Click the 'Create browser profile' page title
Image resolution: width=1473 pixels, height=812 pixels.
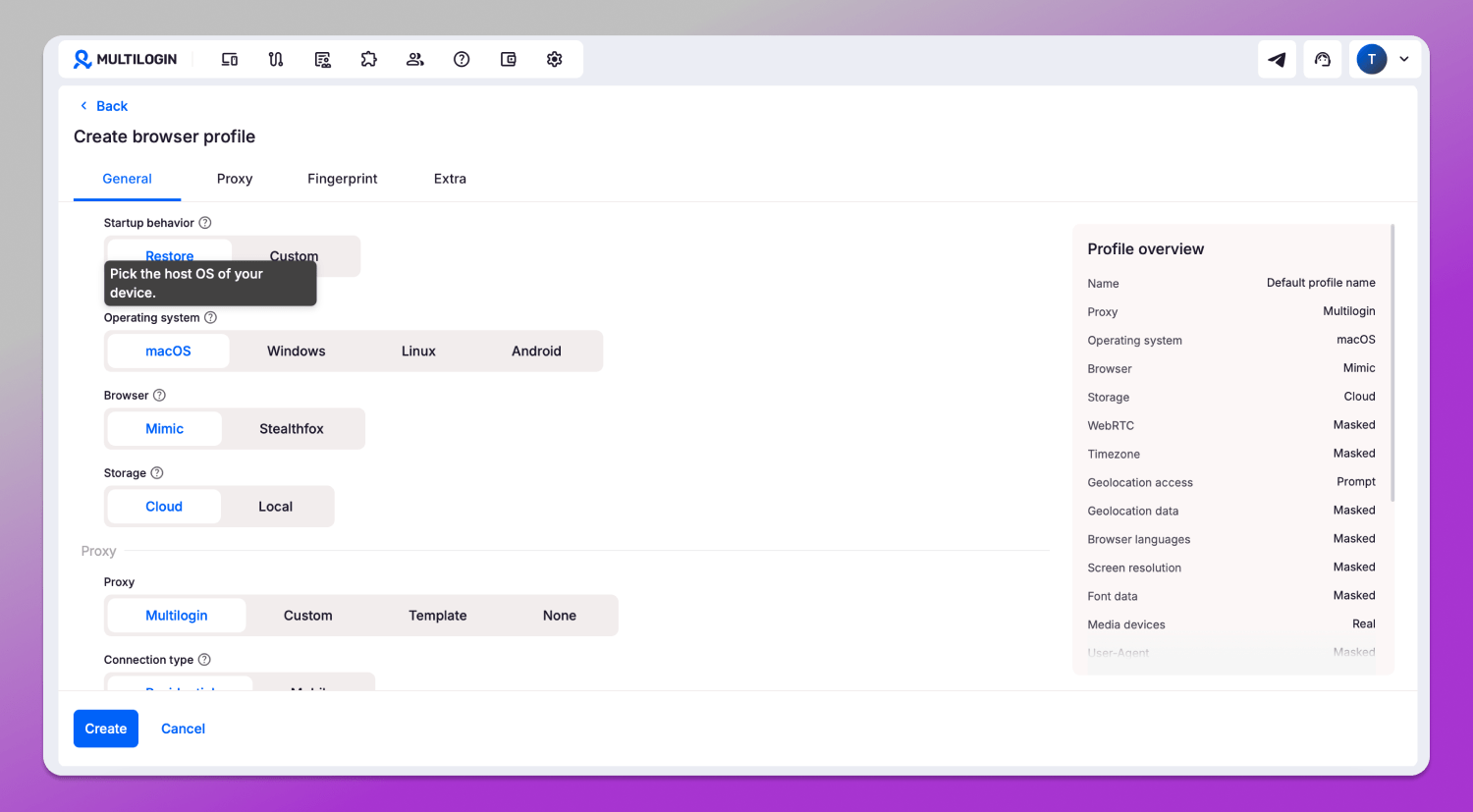click(165, 136)
